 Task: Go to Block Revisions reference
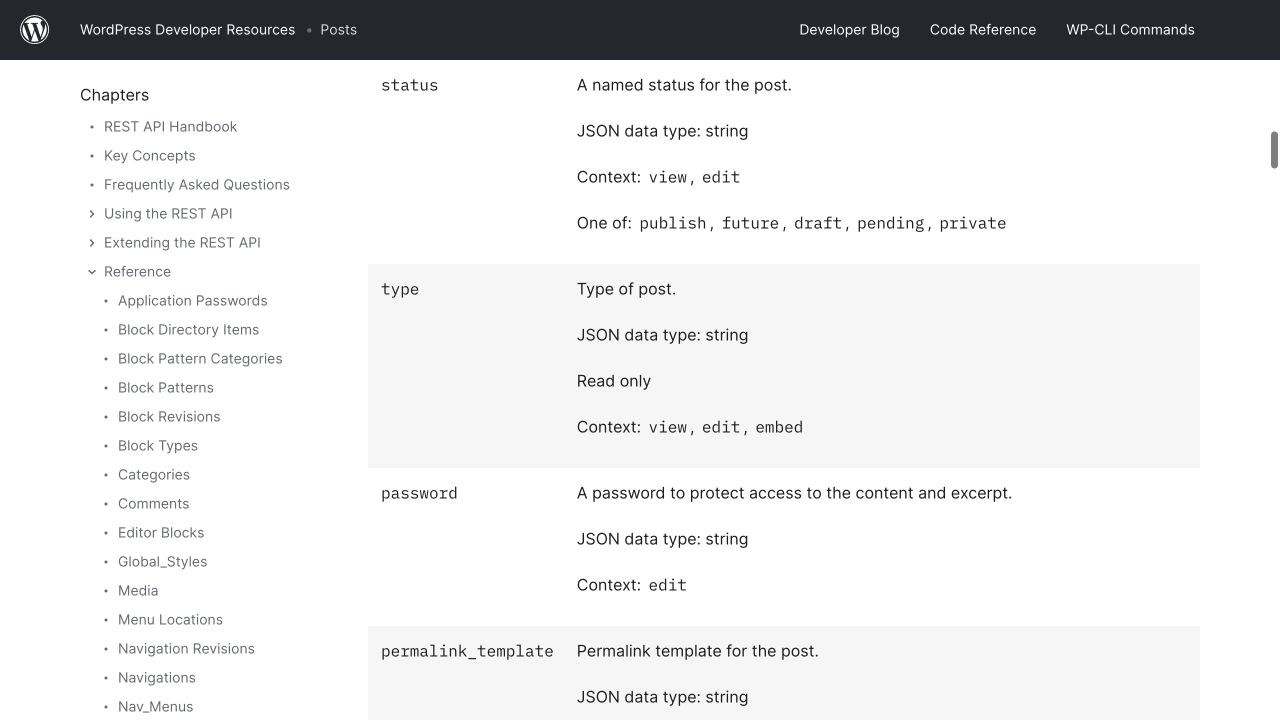(x=169, y=417)
